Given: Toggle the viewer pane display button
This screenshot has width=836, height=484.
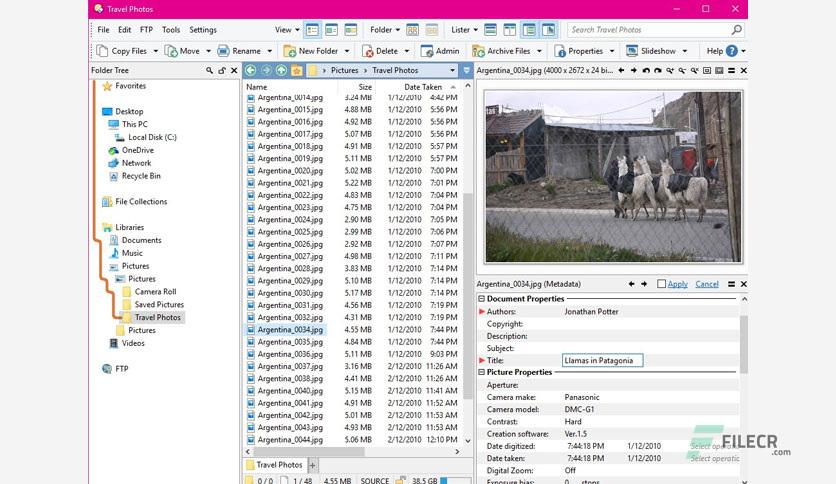Looking at the screenshot, I should click(548, 30).
